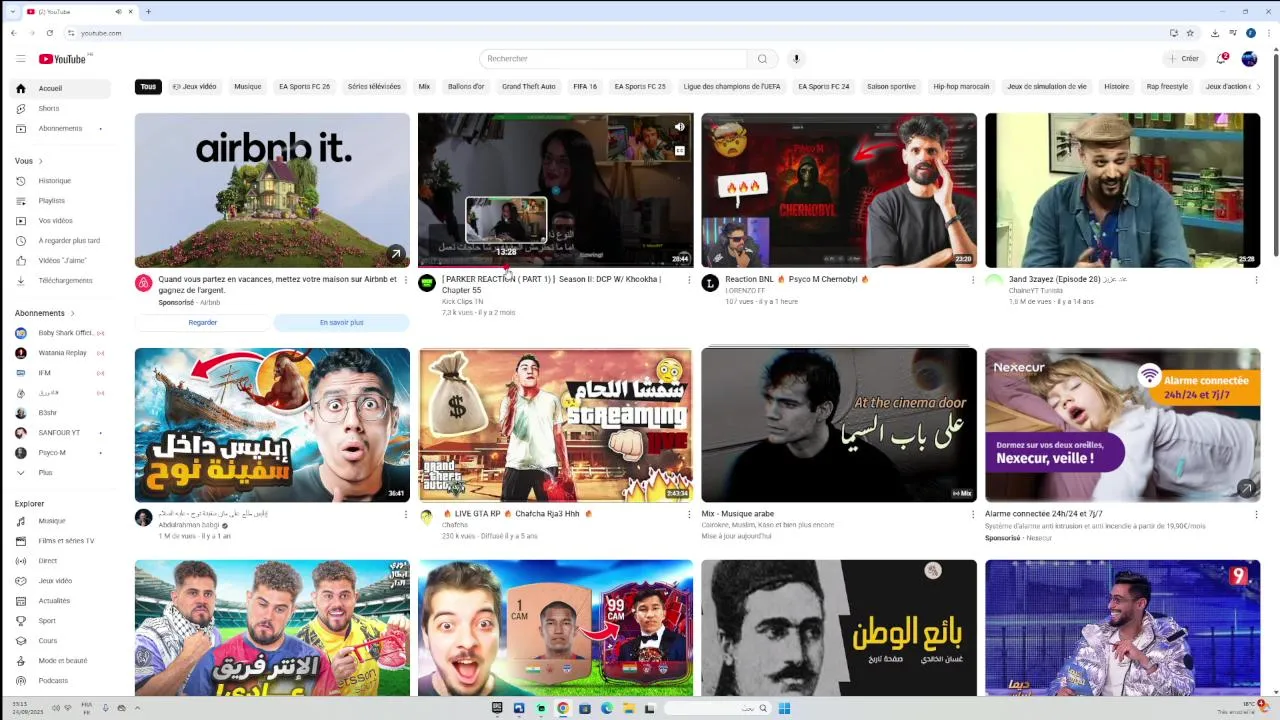Click the Créer button
Image resolution: width=1280 pixels, height=720 pixels.
point(1183,59)
